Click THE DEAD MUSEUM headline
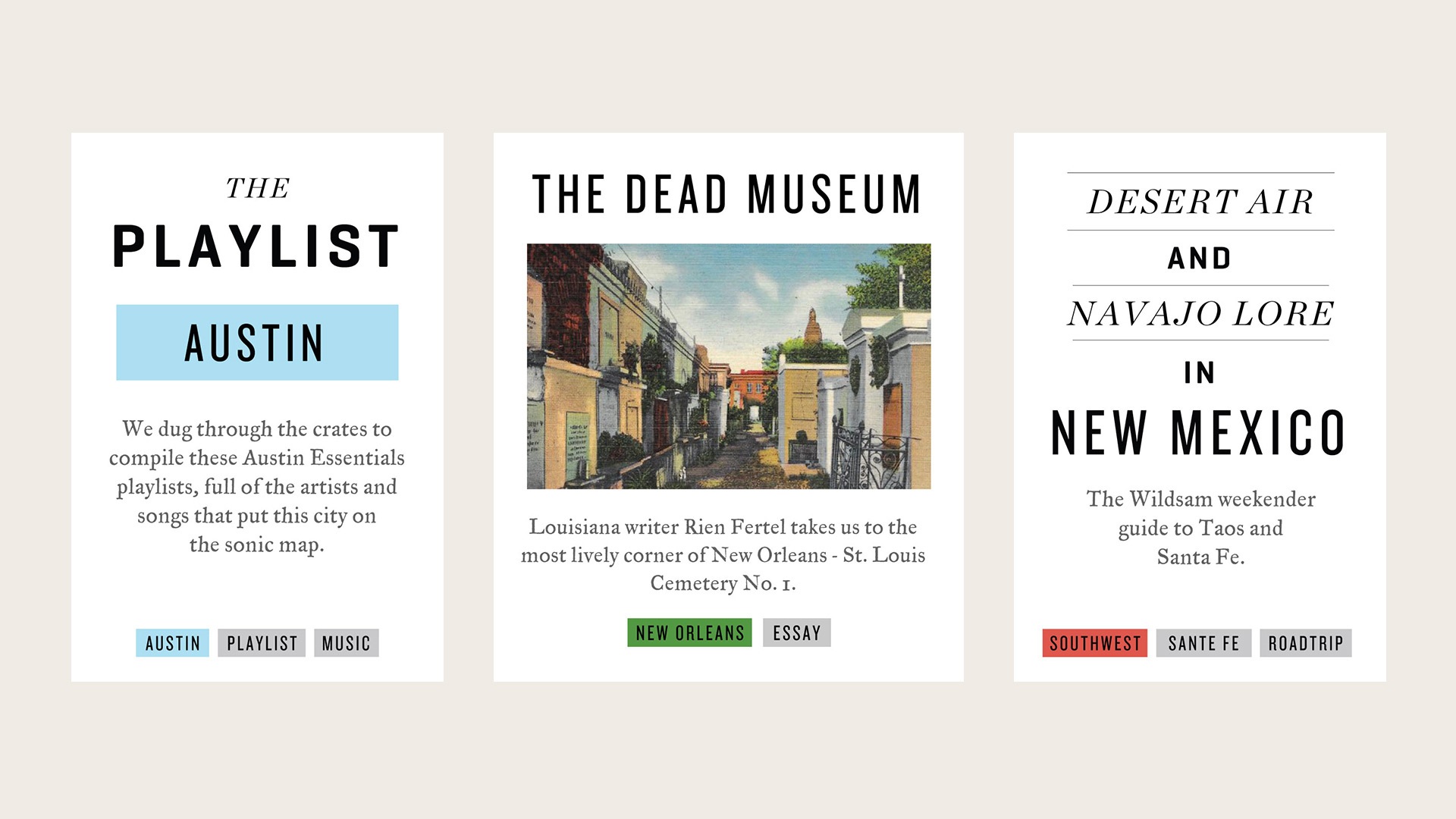This screenshot has height=819, width=1456. [x=726, y=195]
